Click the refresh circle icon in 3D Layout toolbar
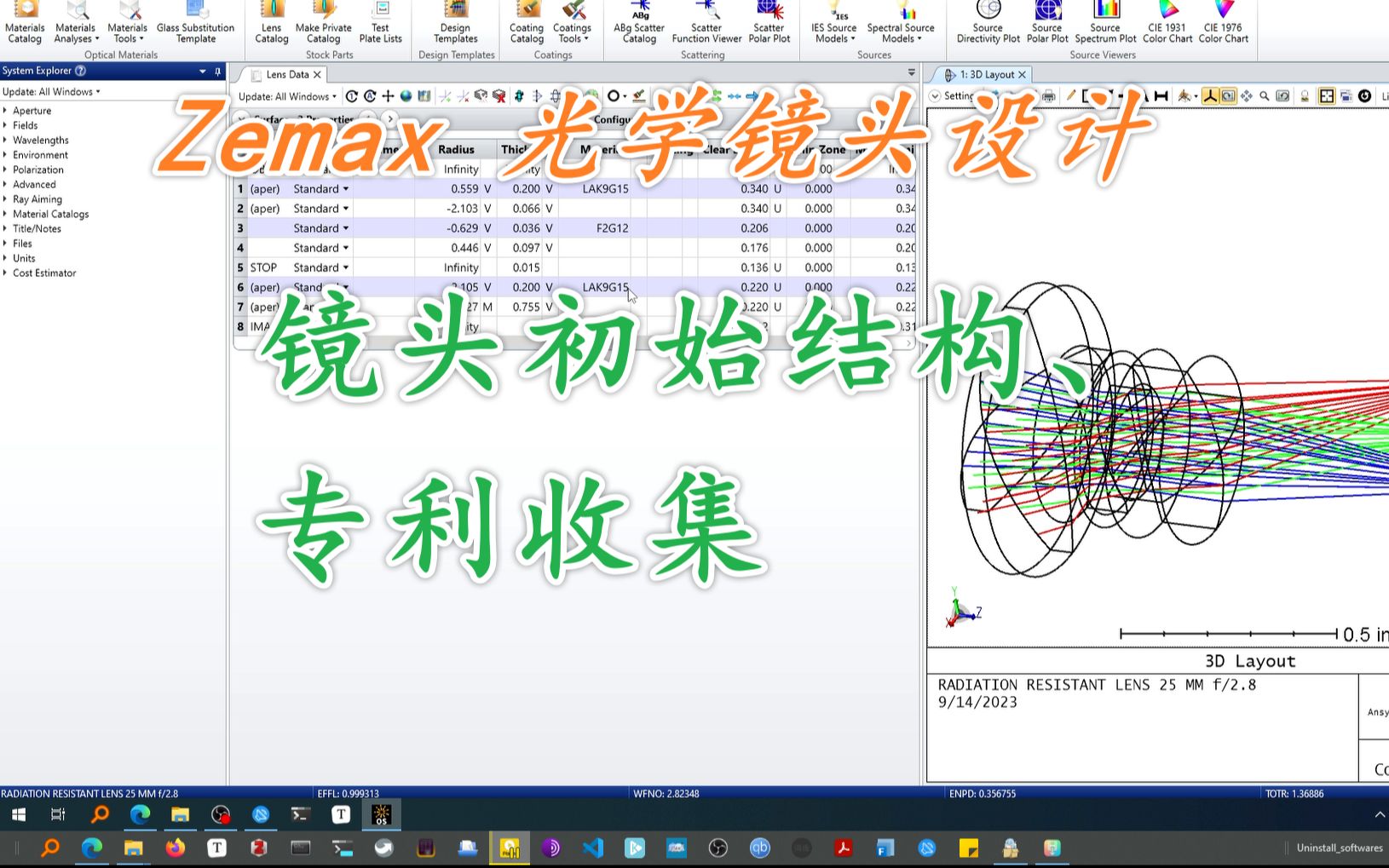This screenshot has width=1389, height=868. (x=1364, y=96)
